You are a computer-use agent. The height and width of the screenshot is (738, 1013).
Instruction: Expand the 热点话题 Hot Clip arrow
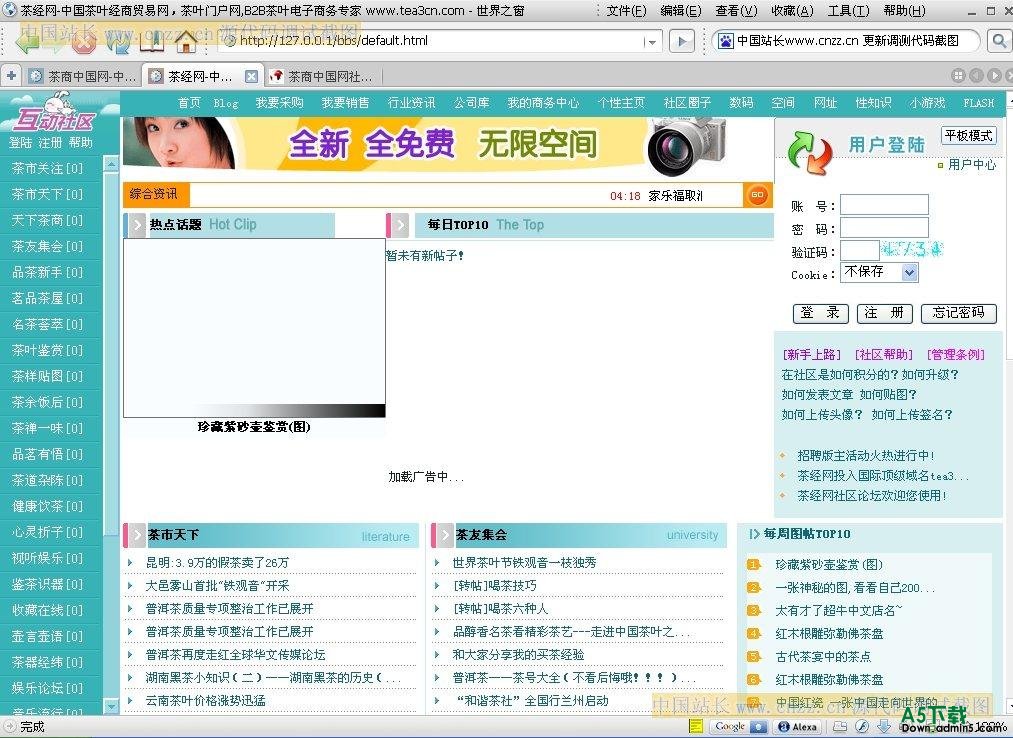(136, 225)
